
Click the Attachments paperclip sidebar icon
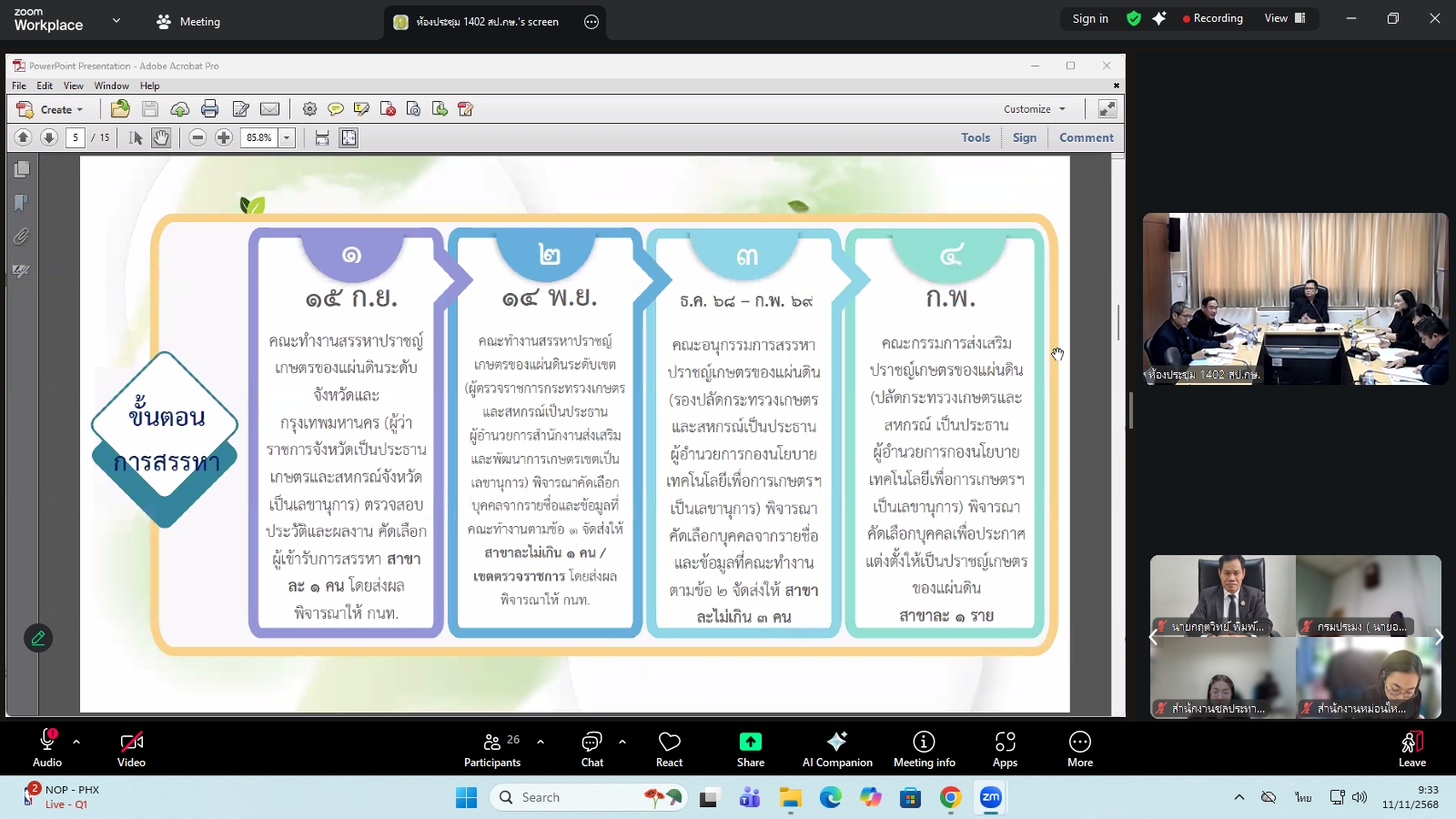(x=20, y=236)
